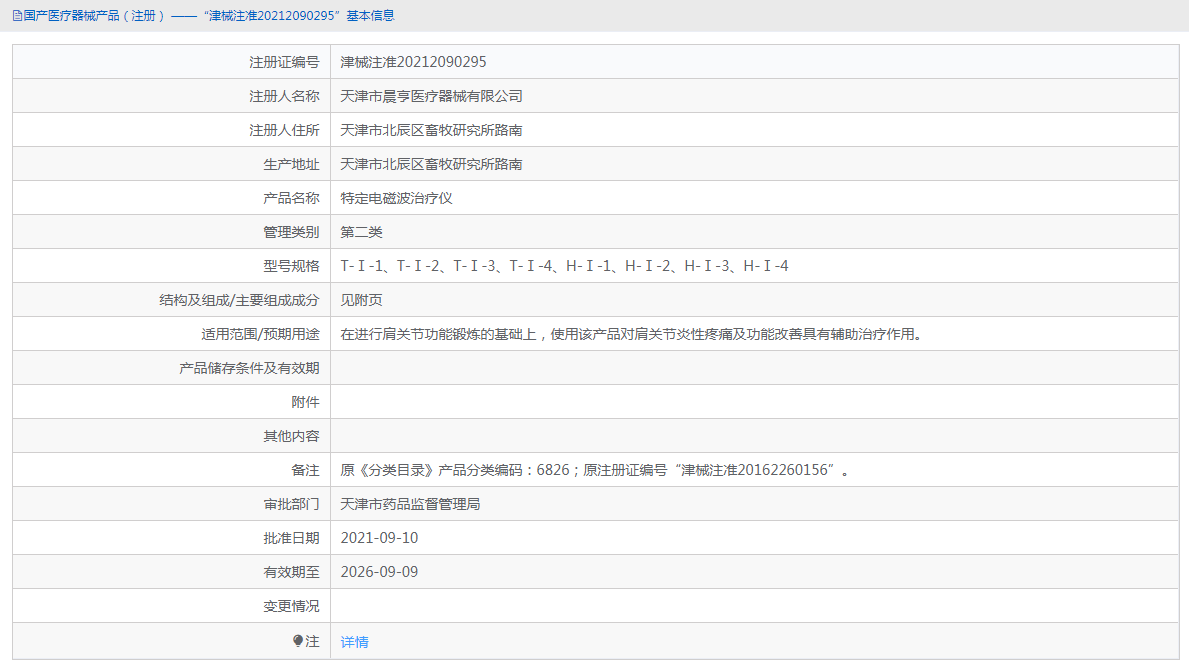The width and height of the screenshot is (1189, 665).
Task: Click the 备注 text containing 6826
Action: (595, 470)
